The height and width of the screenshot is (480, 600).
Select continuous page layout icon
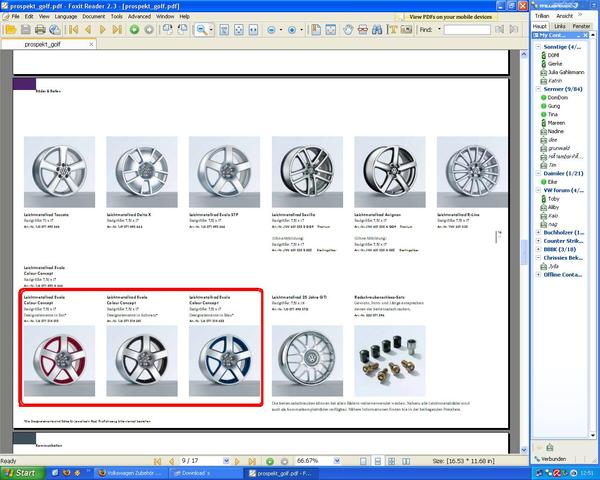point(378,461)
